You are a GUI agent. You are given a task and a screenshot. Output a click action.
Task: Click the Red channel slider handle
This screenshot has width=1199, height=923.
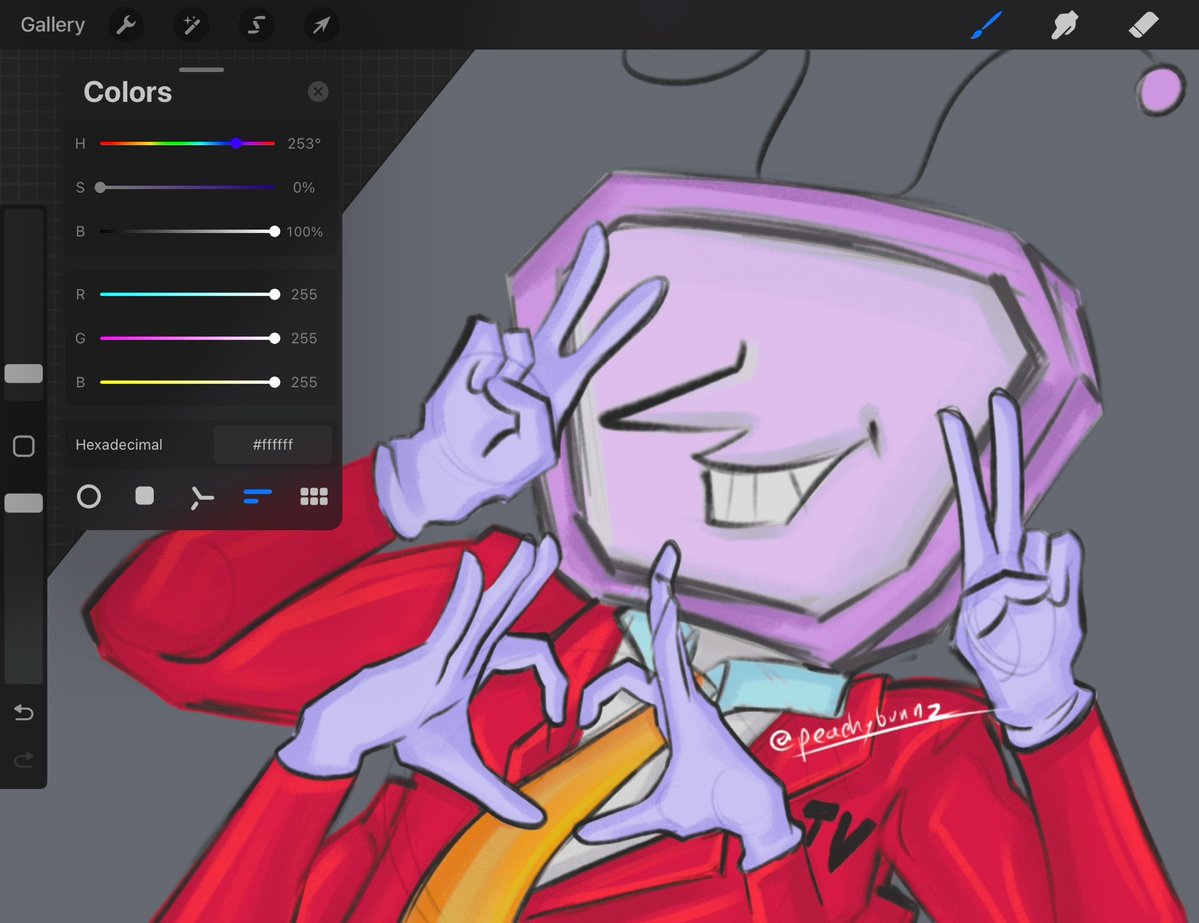click(275, 294)
